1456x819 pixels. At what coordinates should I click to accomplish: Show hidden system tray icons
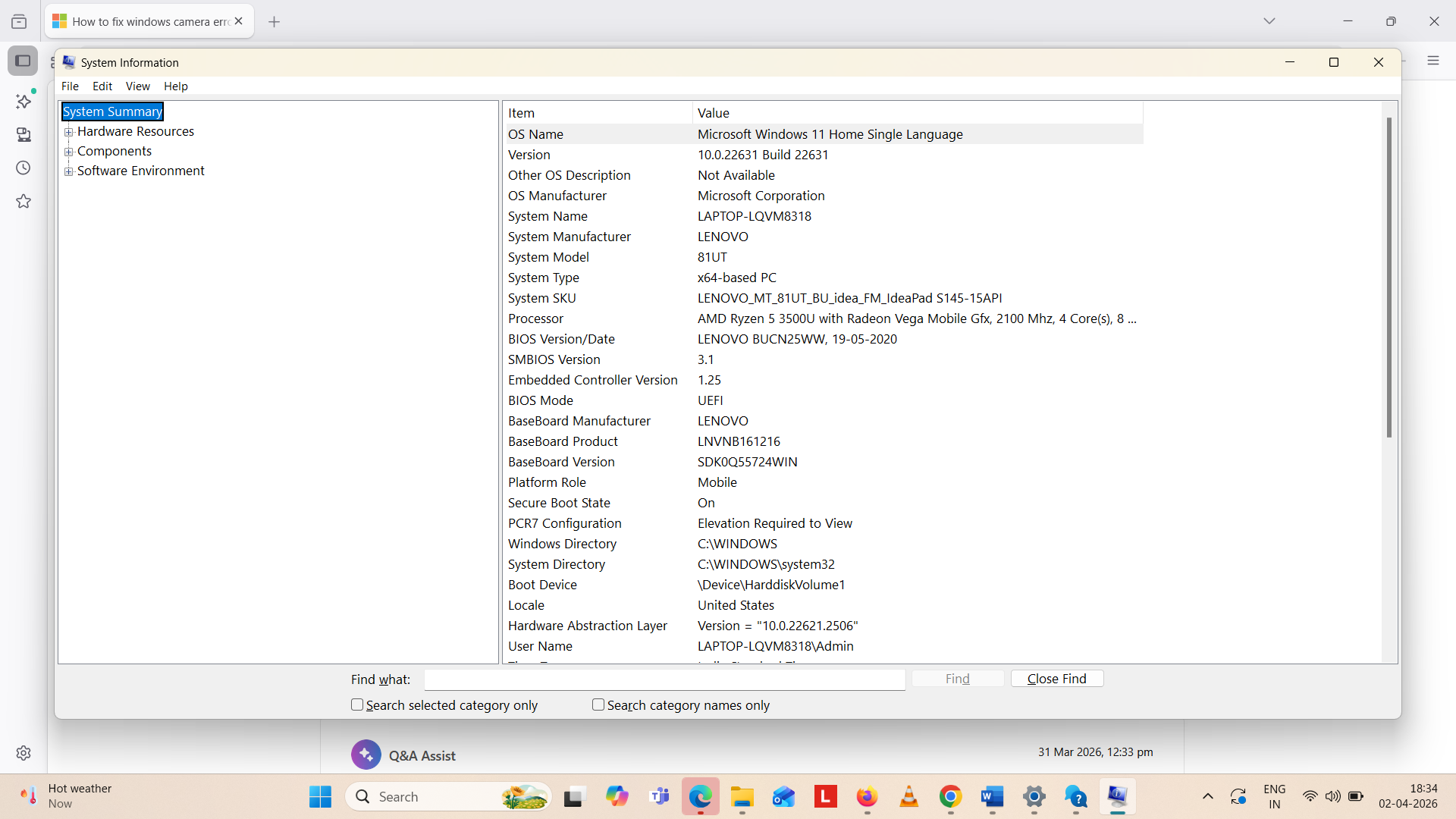pos(1208,796)
